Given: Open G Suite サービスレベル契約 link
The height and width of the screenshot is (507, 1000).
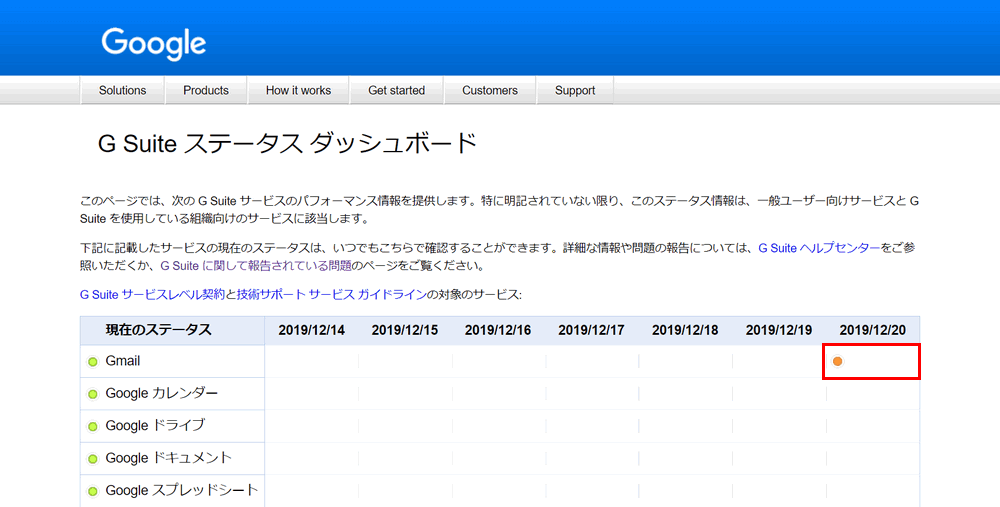Looking at the screenshot, I should [x=151, y=295].
